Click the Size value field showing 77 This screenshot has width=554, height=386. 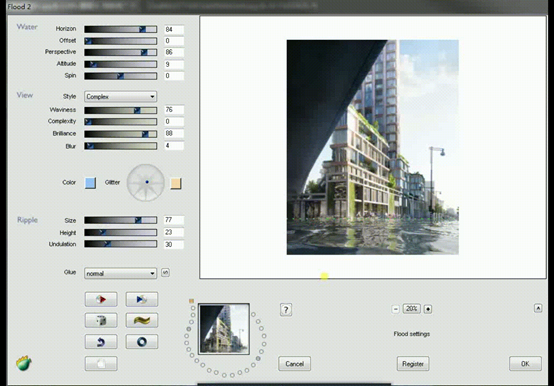coord(174,220)
